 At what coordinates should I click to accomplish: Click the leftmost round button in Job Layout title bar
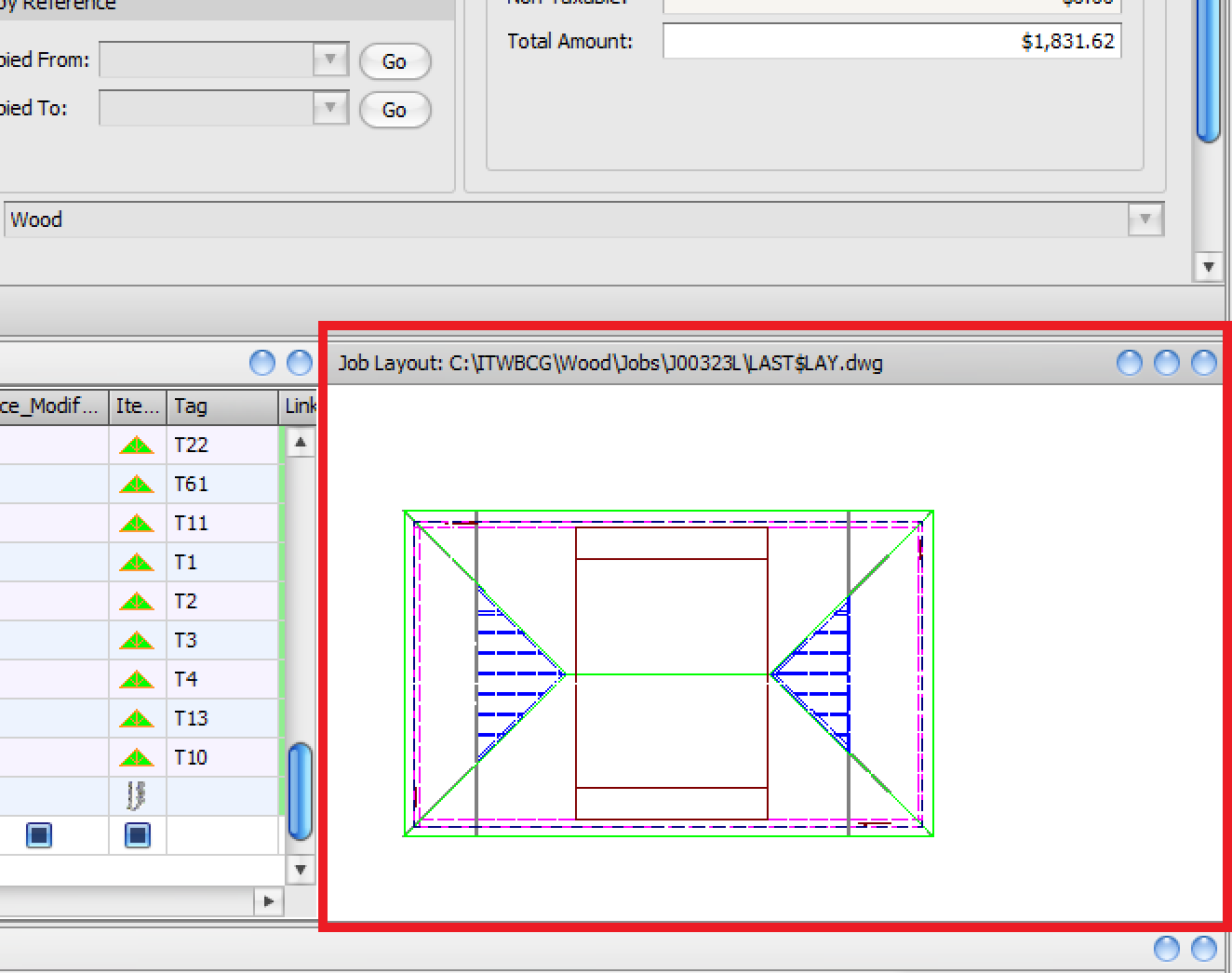[1129, 363]
